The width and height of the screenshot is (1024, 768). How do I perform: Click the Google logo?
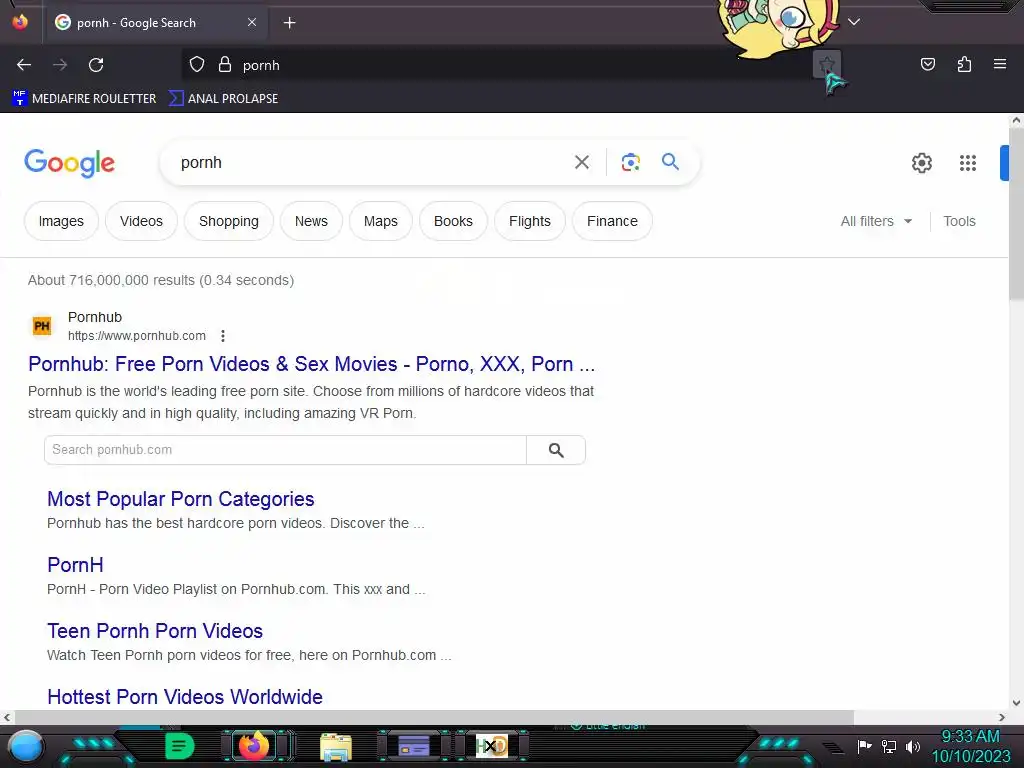(x=69, y=163)
